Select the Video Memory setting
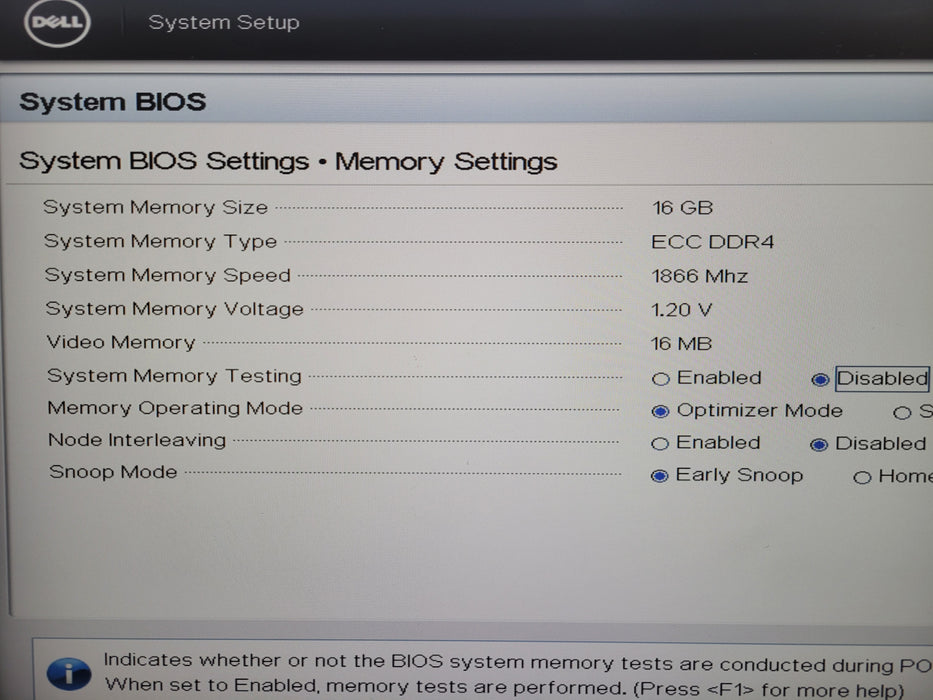Image resolution: width=933 pixels, height=700 pixels. (121, 342)
